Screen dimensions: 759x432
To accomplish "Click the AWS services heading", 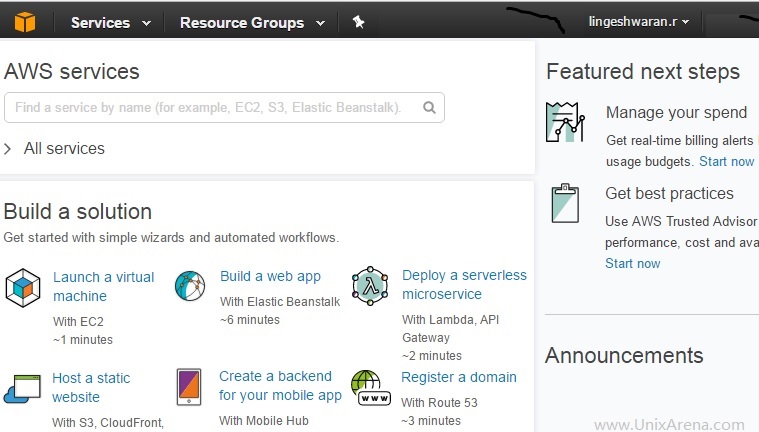I will coord(72,72).
